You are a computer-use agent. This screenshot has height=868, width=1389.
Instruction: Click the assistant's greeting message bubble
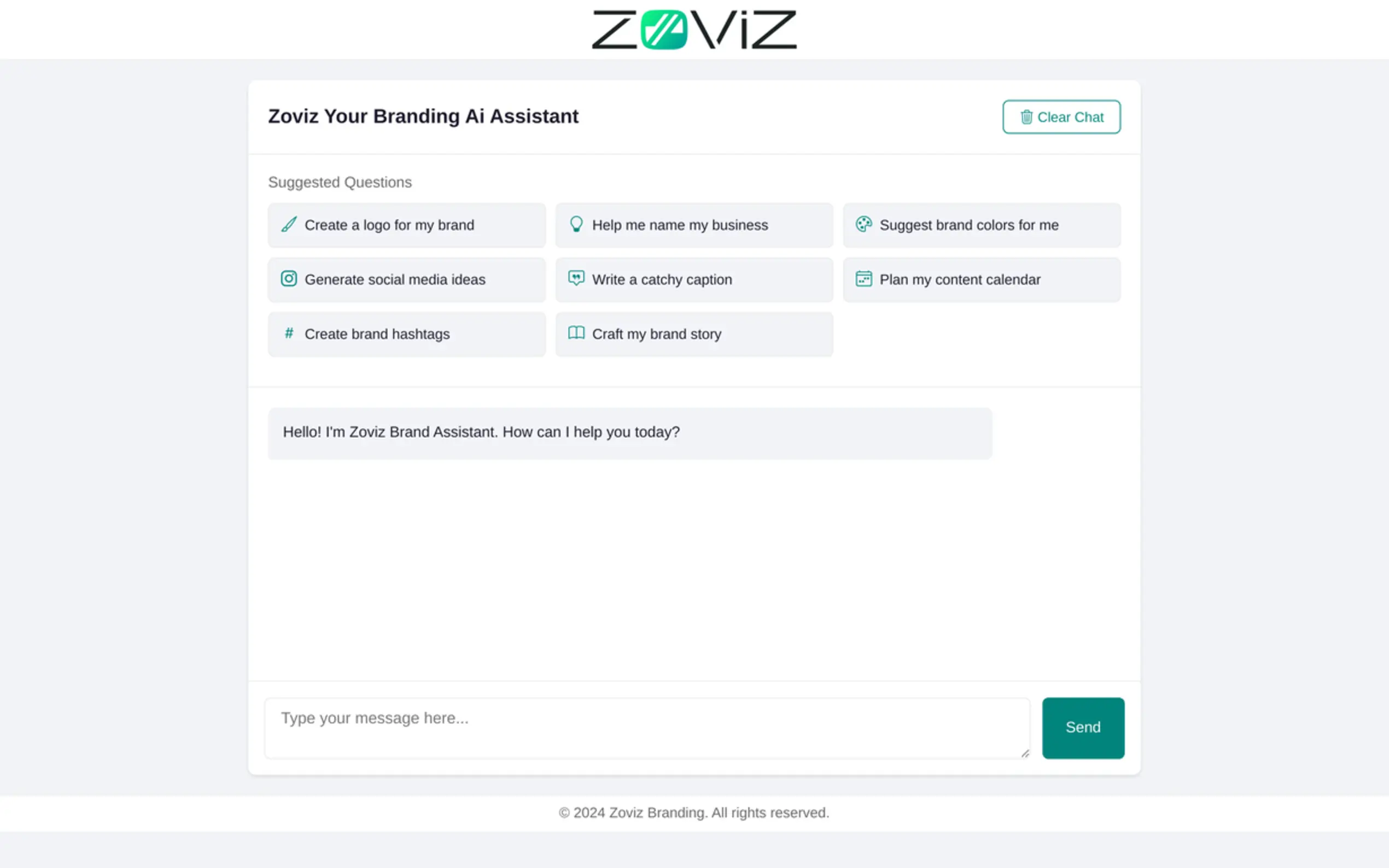629,433
